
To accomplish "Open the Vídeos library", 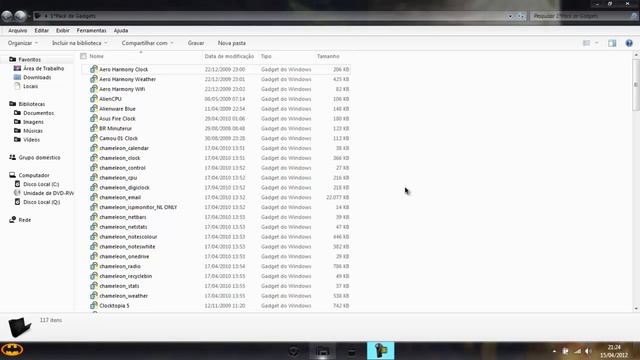I will (31, 140).
